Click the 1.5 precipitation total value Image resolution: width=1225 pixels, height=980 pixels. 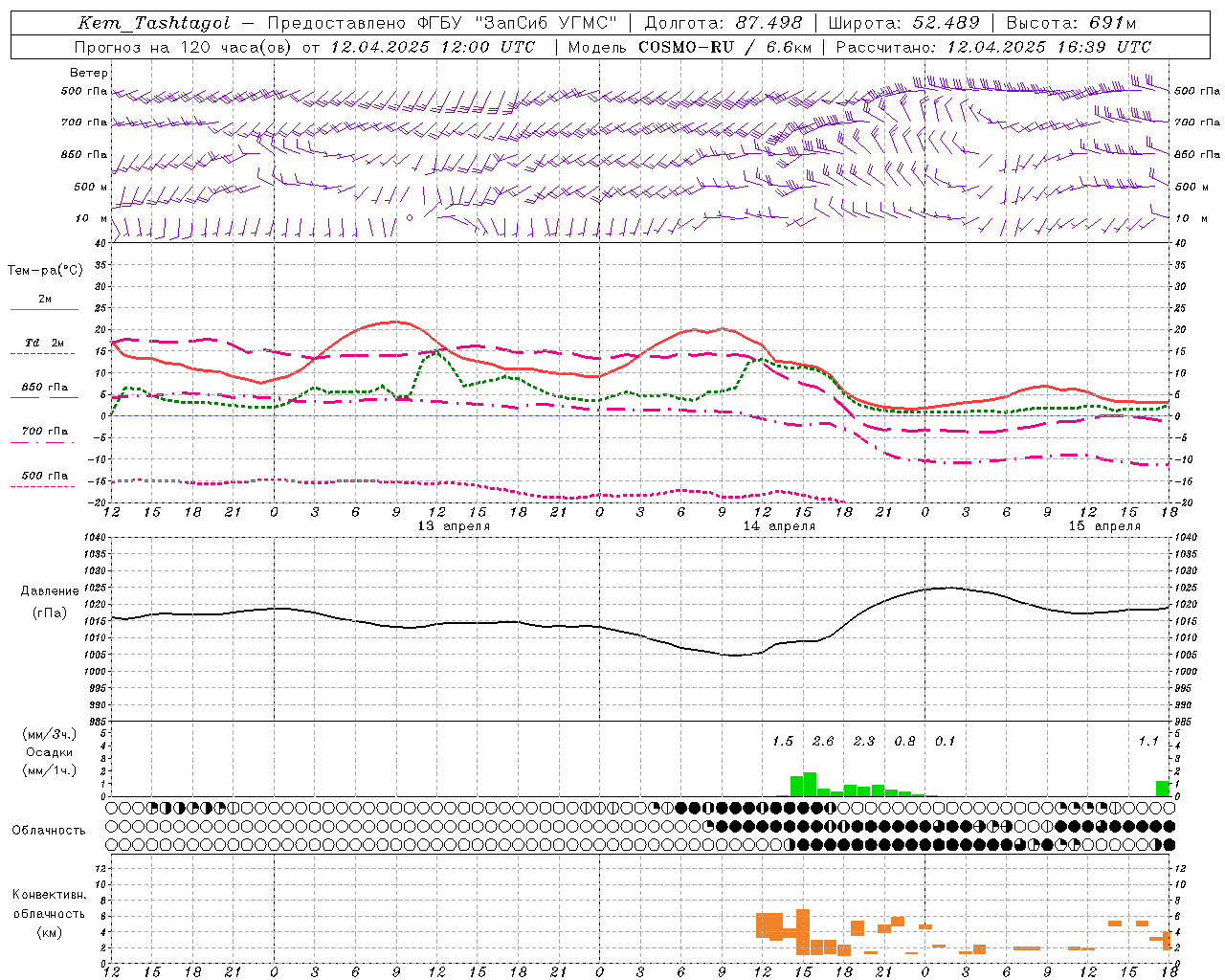tap(783, 741)
